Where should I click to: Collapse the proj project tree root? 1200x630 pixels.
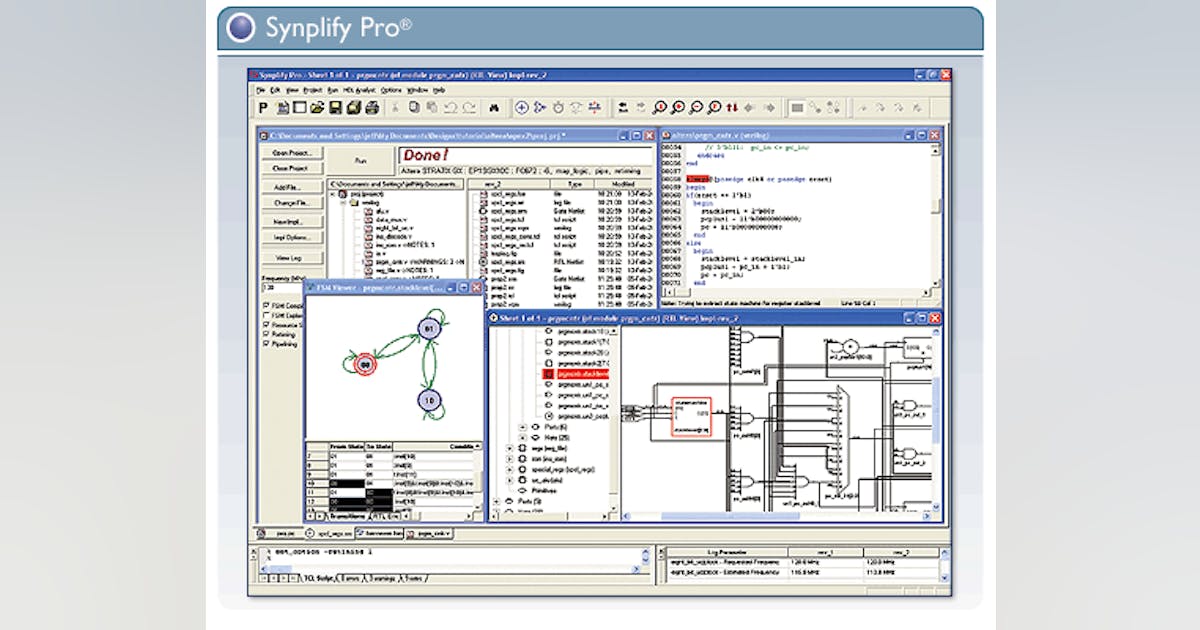pos(333,195)
